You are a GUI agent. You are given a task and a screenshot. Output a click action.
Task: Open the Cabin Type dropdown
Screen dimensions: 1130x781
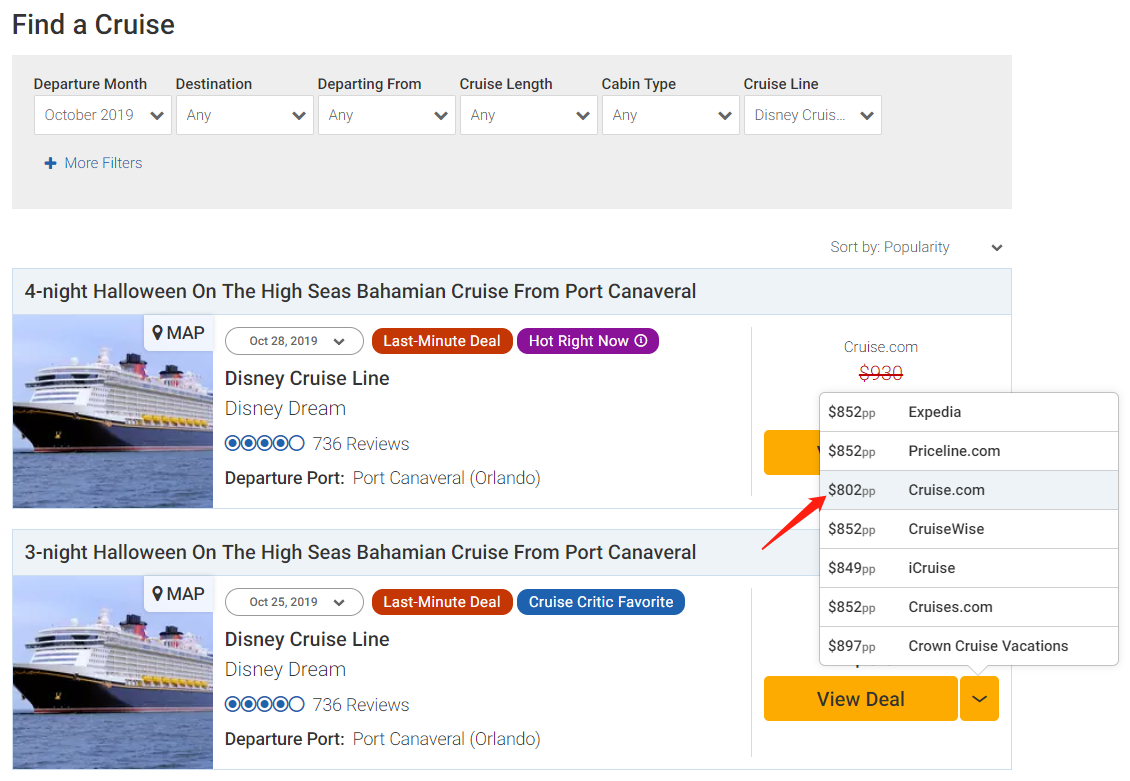[670, 115]
